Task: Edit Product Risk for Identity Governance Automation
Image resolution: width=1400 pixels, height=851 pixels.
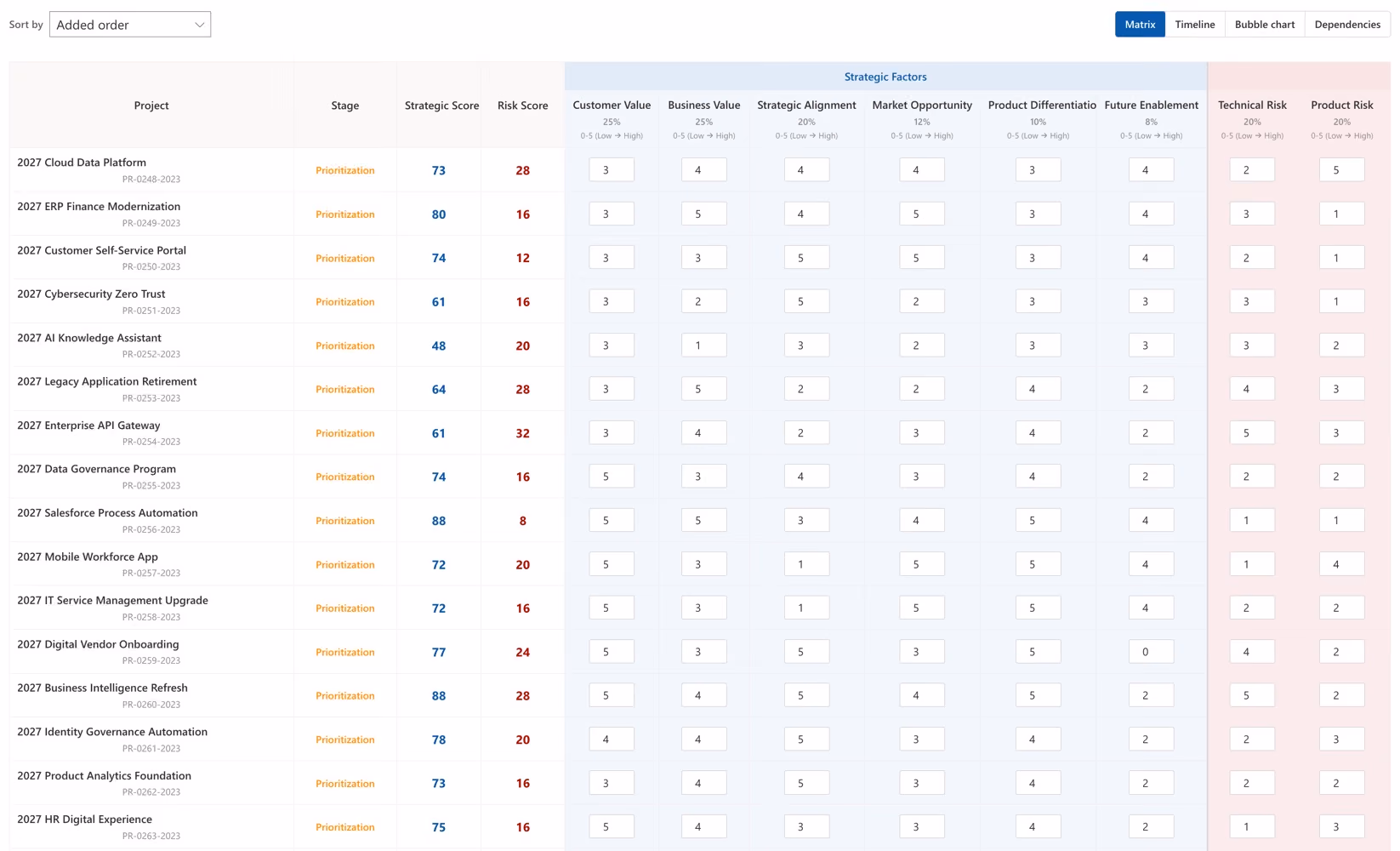Action: click(1341, 740)
